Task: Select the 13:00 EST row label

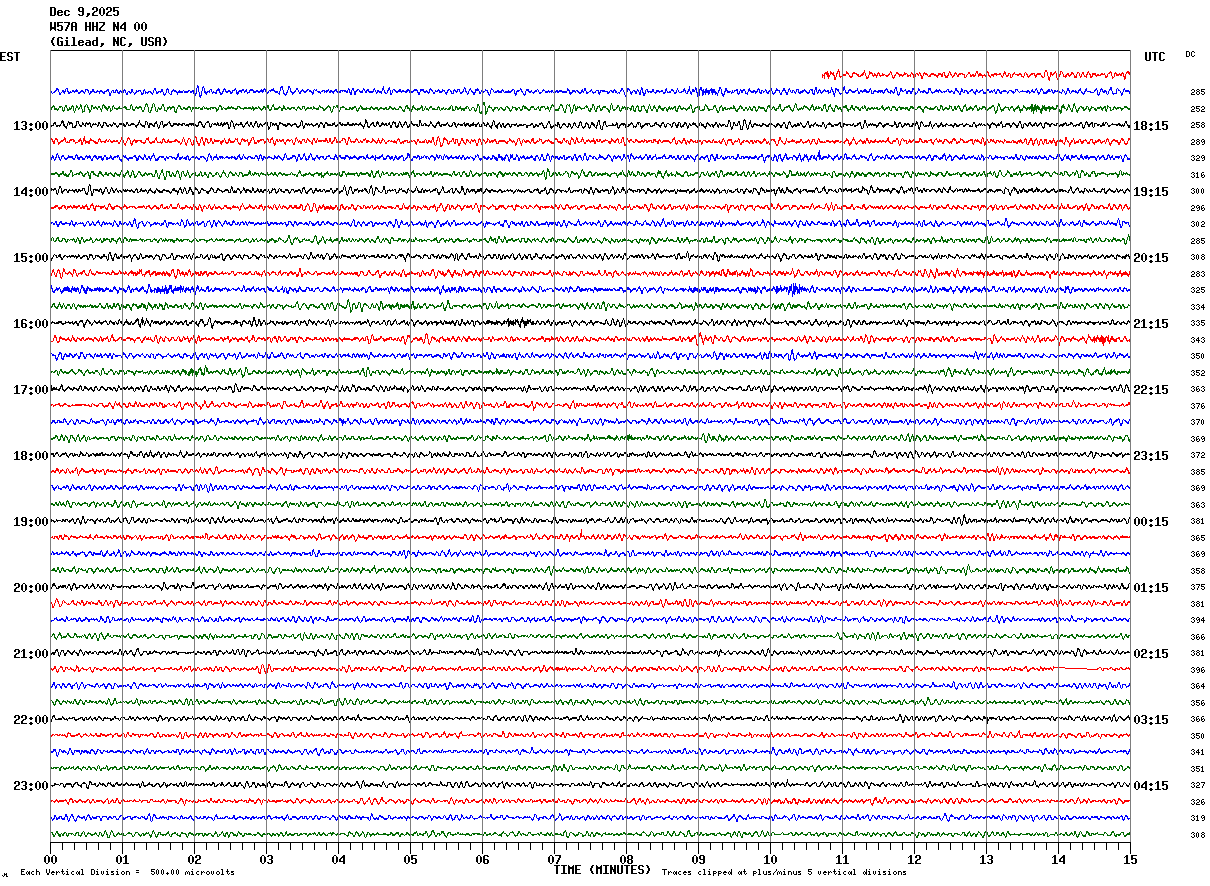Action: (31, 126)
